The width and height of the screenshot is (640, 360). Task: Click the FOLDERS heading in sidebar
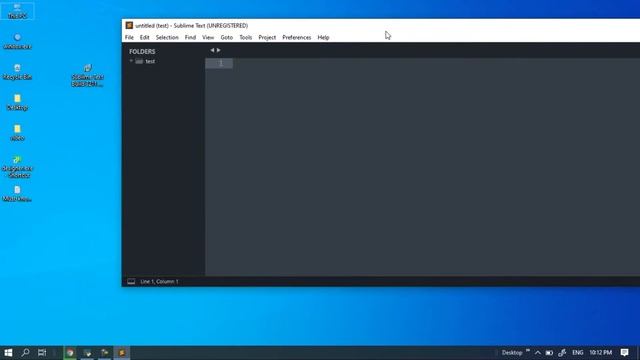142,51
